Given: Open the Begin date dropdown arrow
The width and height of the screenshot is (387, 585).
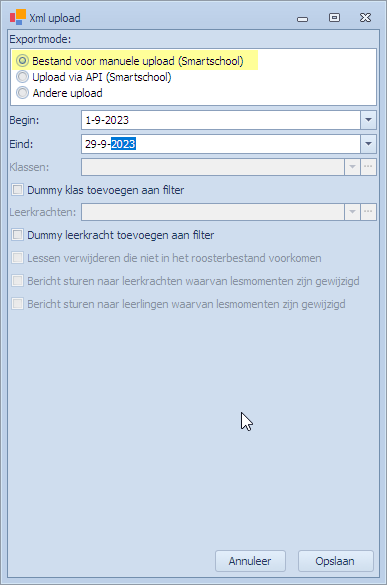Looking at the screenshot, I should pos(368,120).
